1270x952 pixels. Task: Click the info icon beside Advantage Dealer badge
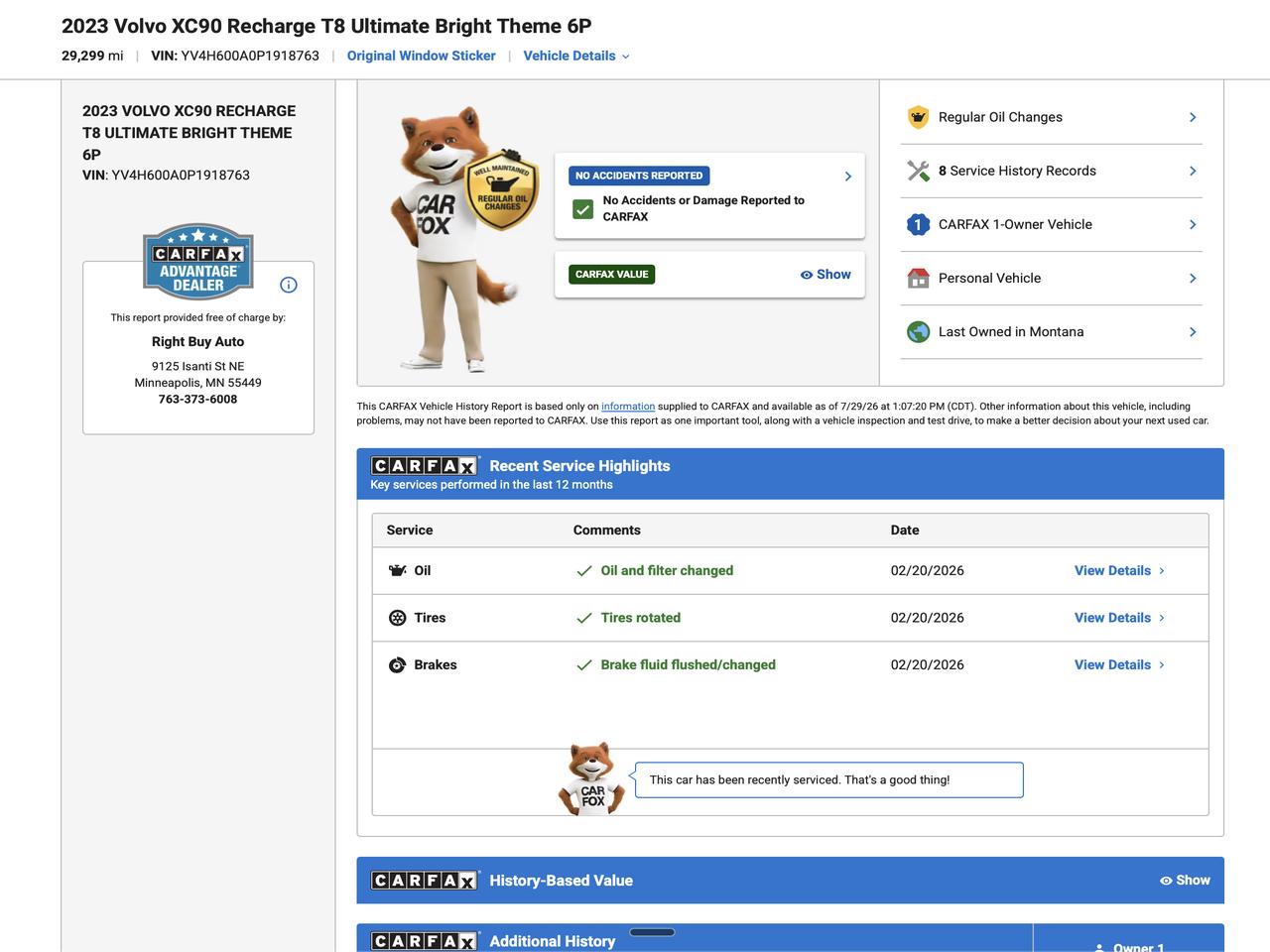pyautogui.click(x=289, y=285)
